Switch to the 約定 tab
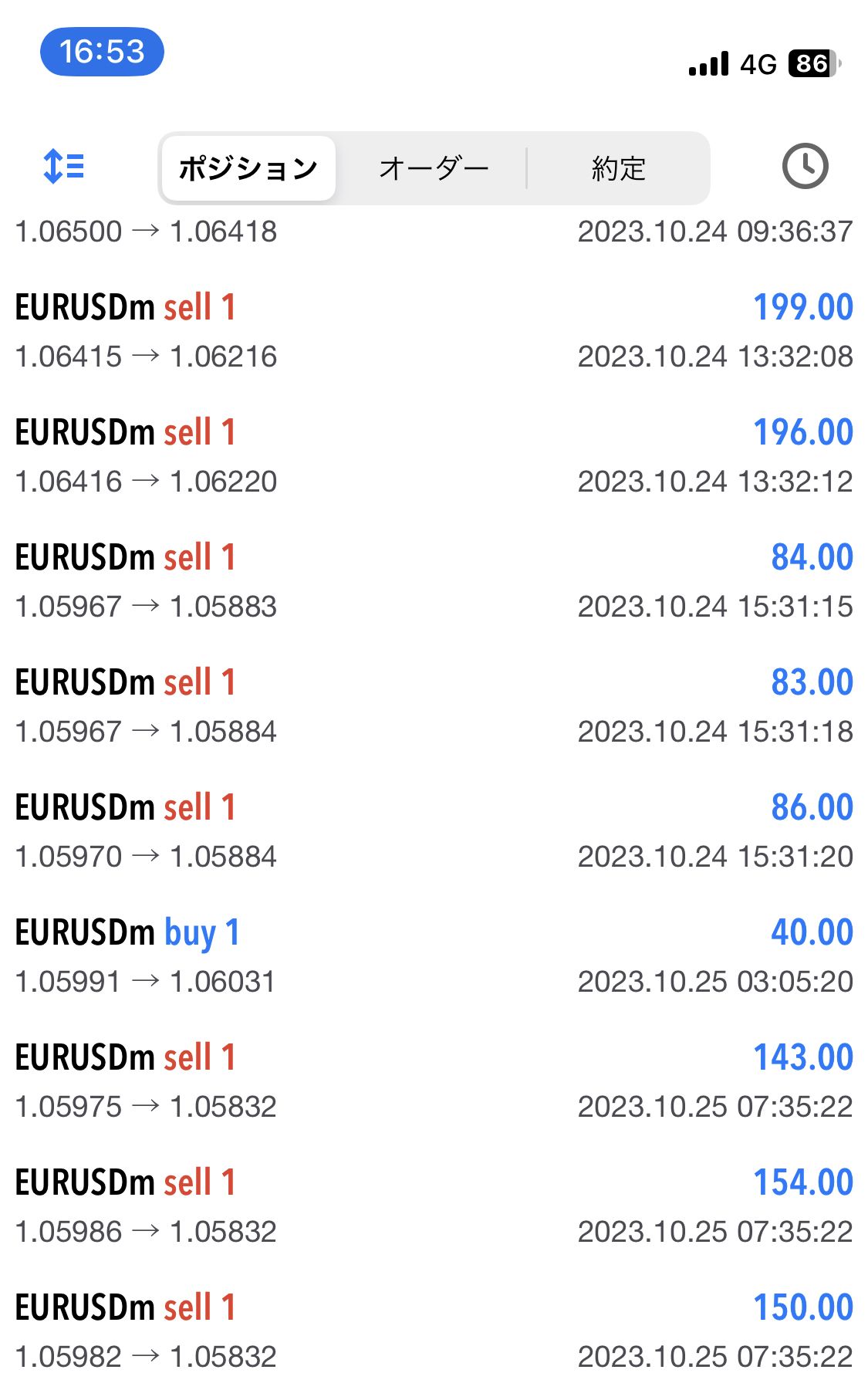 tap(618, 168)
